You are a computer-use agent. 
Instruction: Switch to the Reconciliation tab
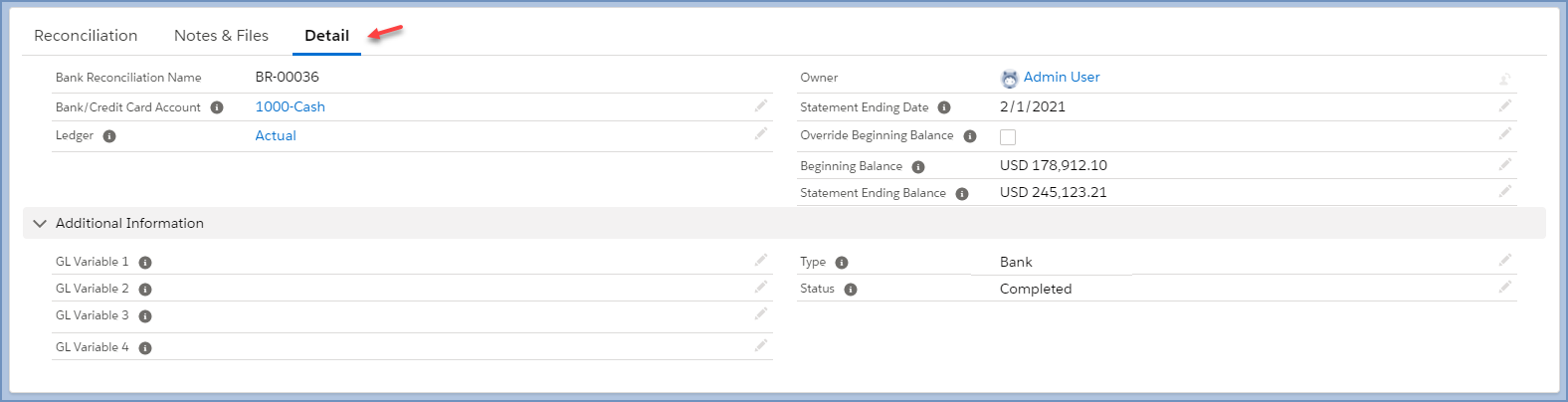coord(86,36)
